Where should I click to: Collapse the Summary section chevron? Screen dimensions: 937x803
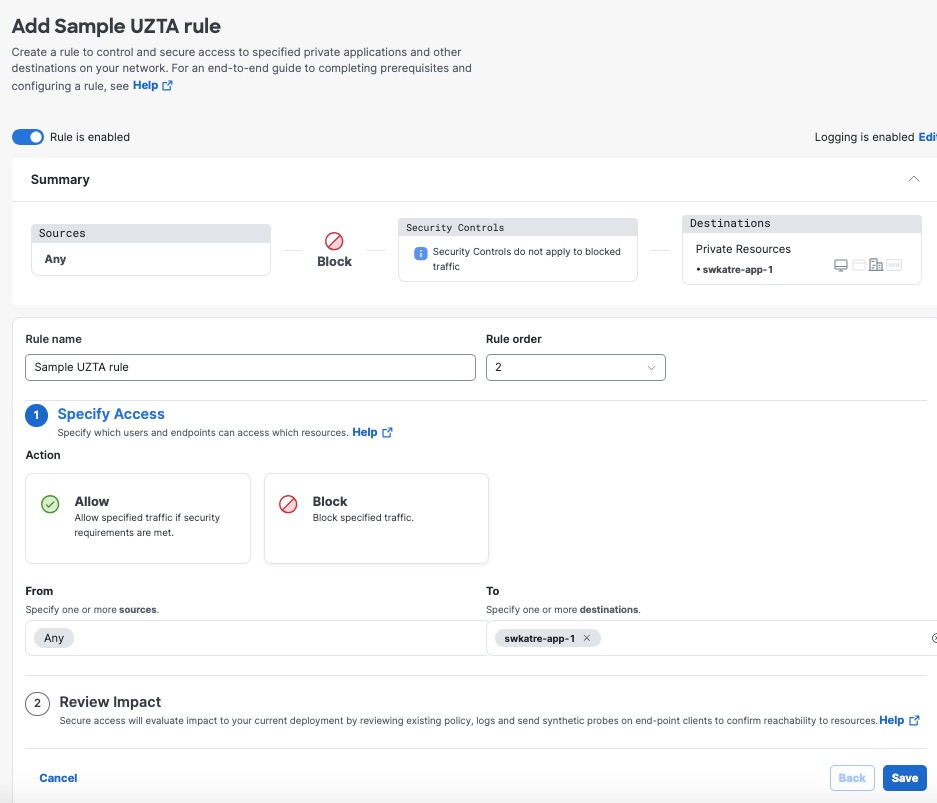click(x=912, y=179)
